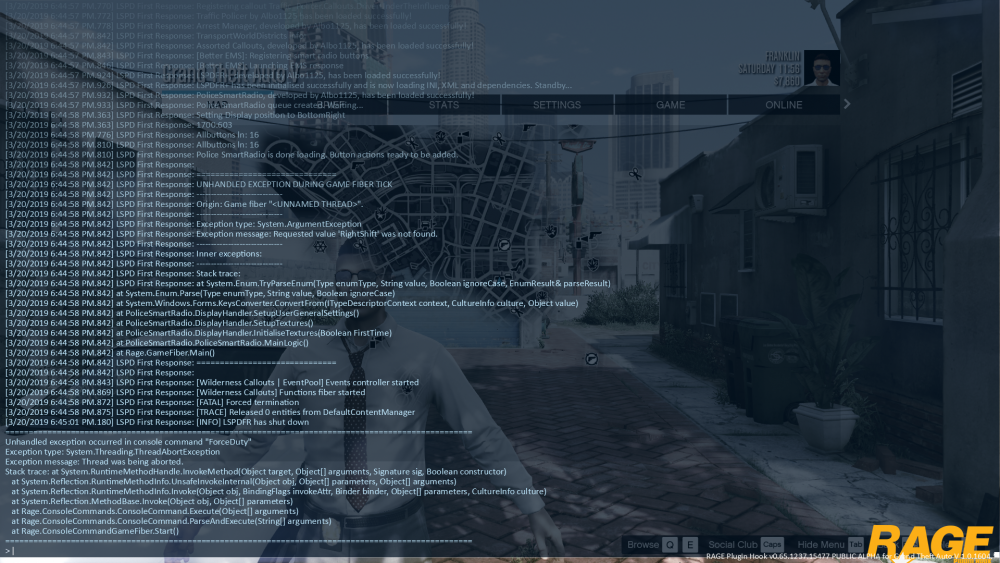Click the '[Better EMS]: Launching EMS response' line

pyautogui.click(x=174, y=66)
